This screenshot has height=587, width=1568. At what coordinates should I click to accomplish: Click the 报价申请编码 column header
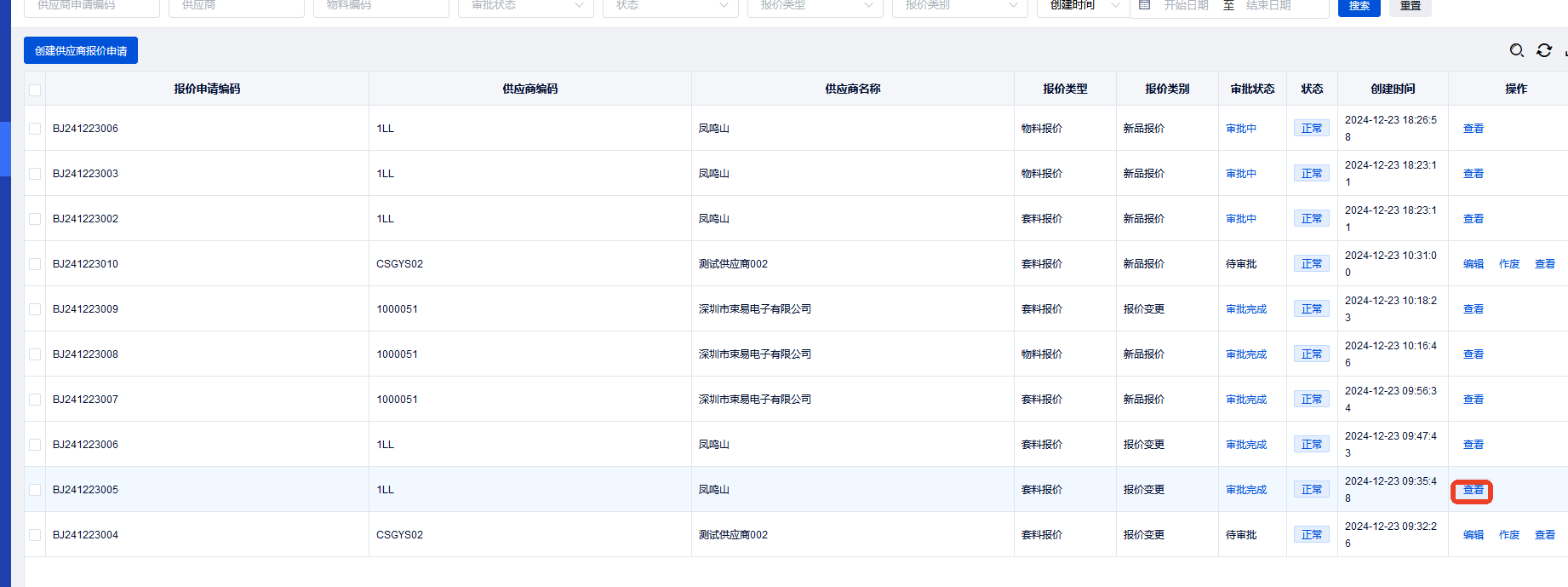(207, 89)
